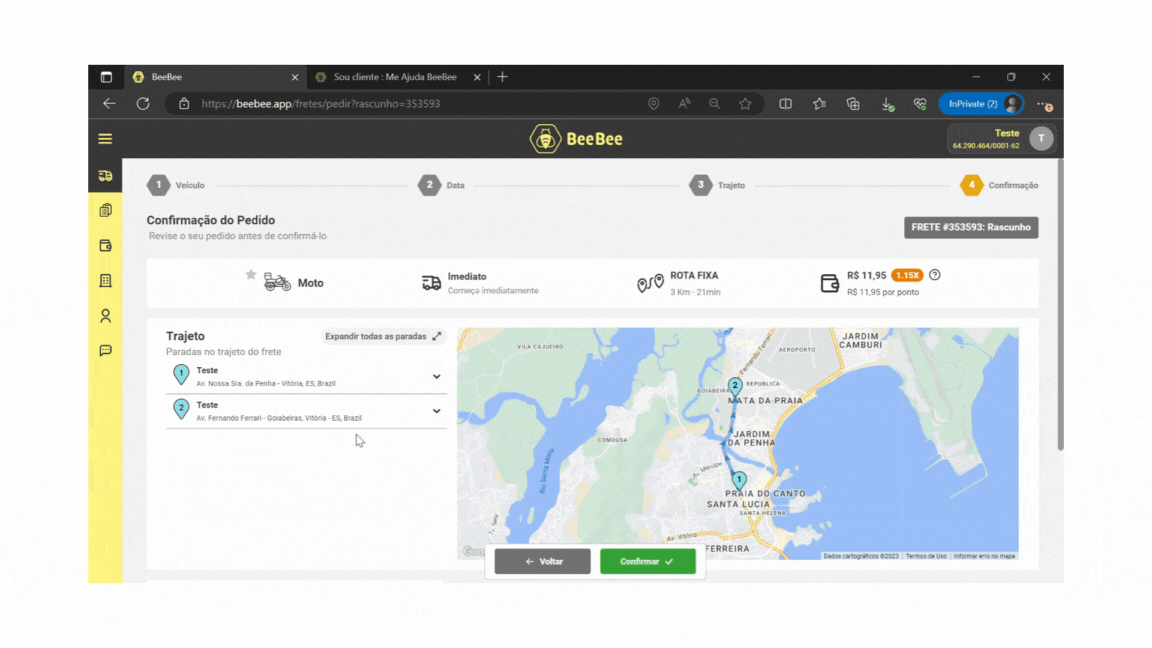This screenshot has width=1152, height=648.
Task: Click the Voltar button
Action: pos(542,561)
